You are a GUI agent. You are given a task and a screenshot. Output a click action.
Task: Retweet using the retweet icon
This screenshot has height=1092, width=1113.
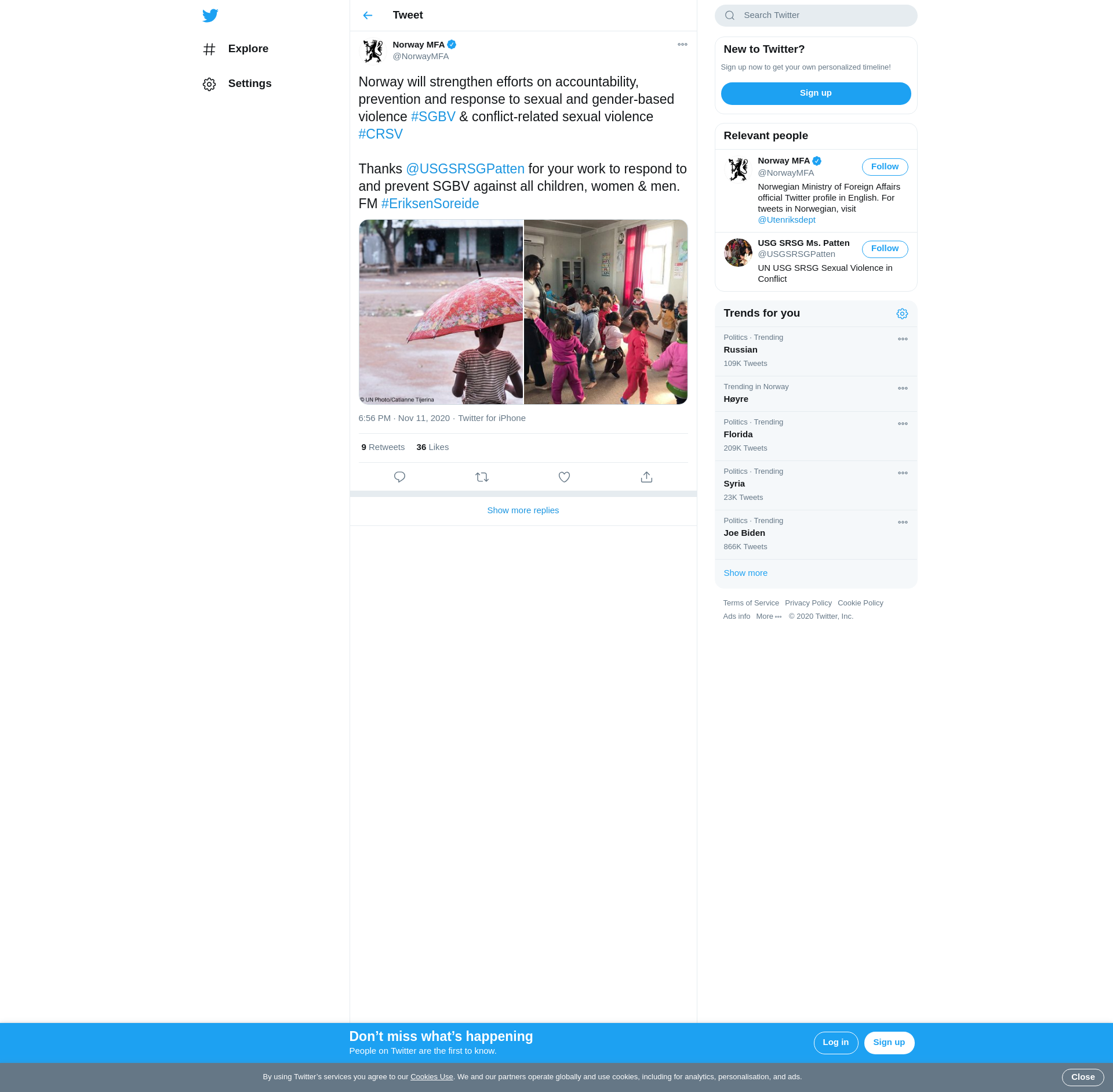482,477
